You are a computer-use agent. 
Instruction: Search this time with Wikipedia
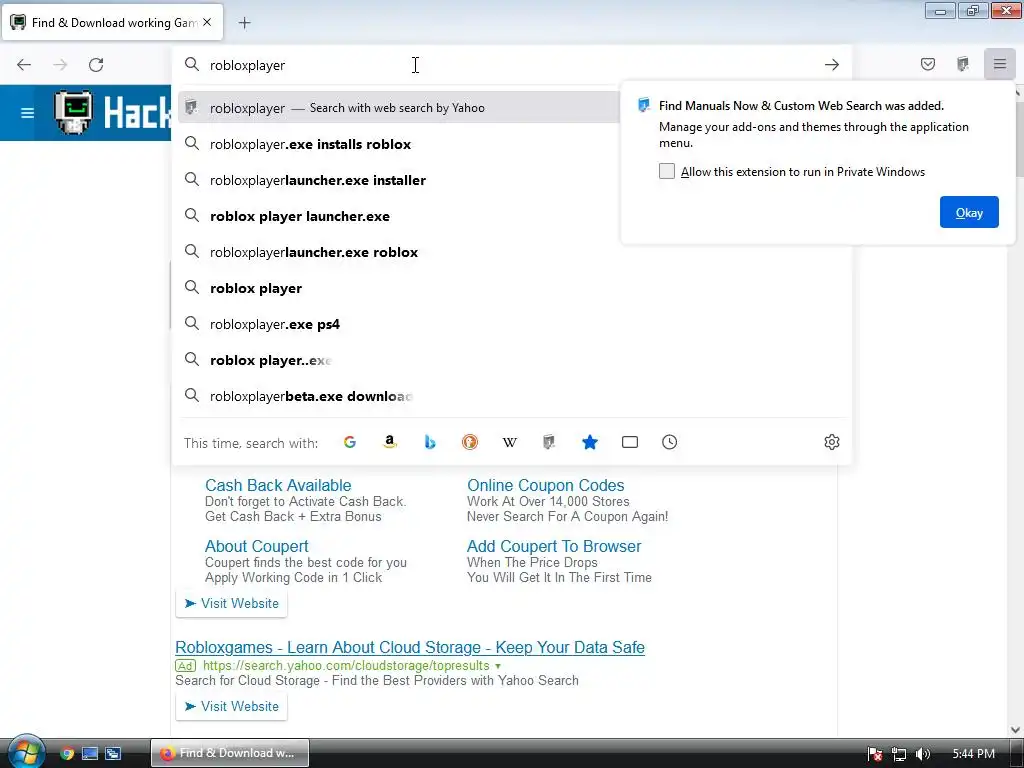509,442
